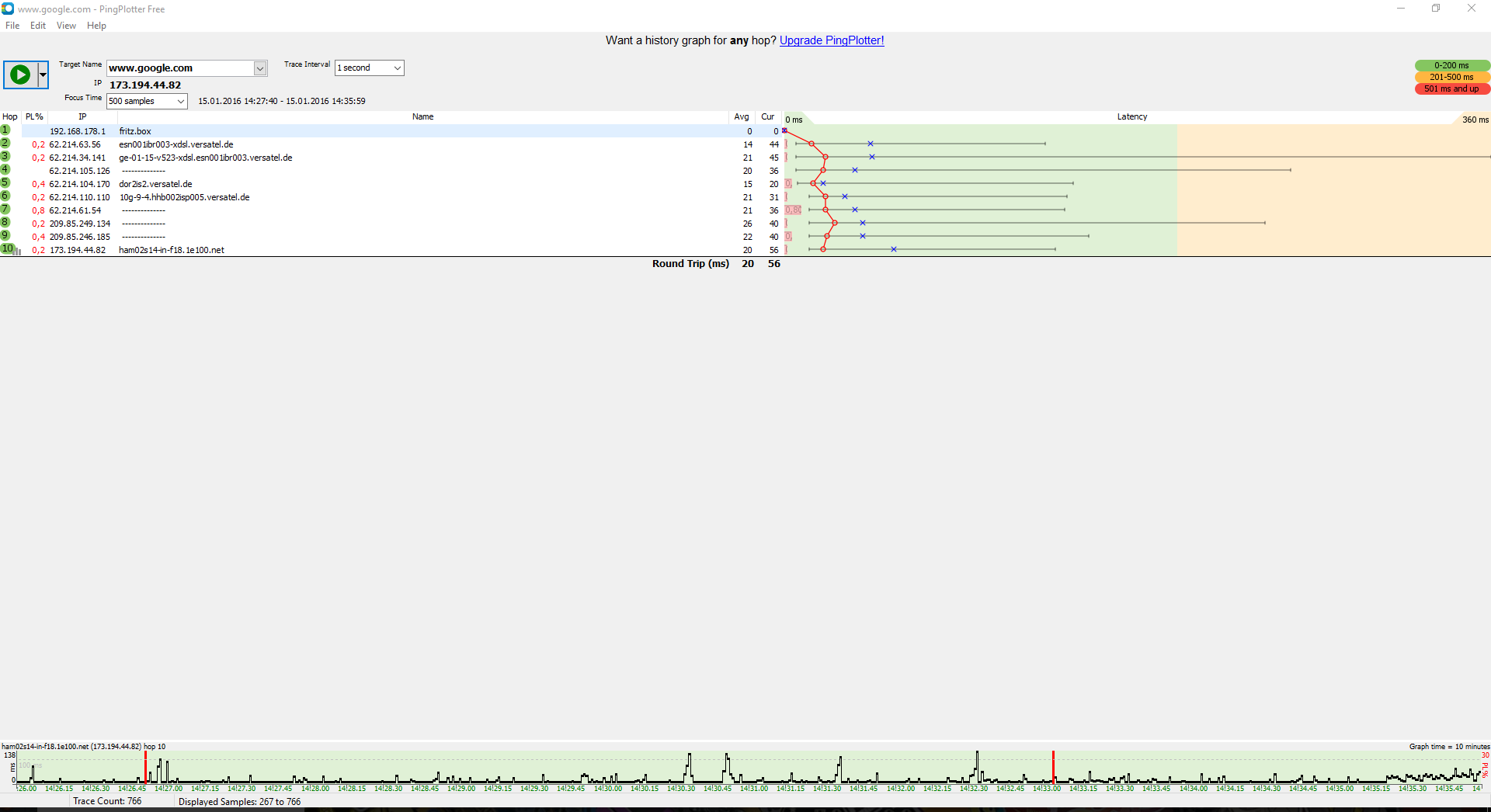Viewport: 1491px width, 812px height.
Task: Minimize the PingPlotter window
Action: 1401,9
